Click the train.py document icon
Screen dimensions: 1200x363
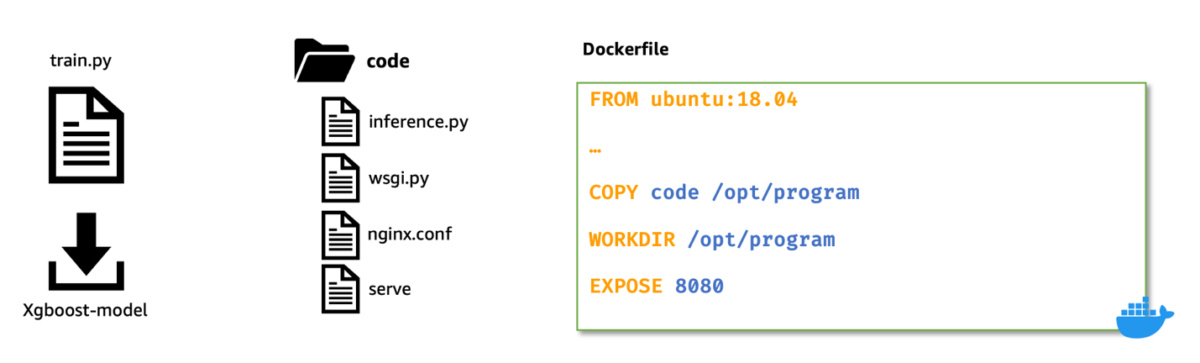[86, 135]
